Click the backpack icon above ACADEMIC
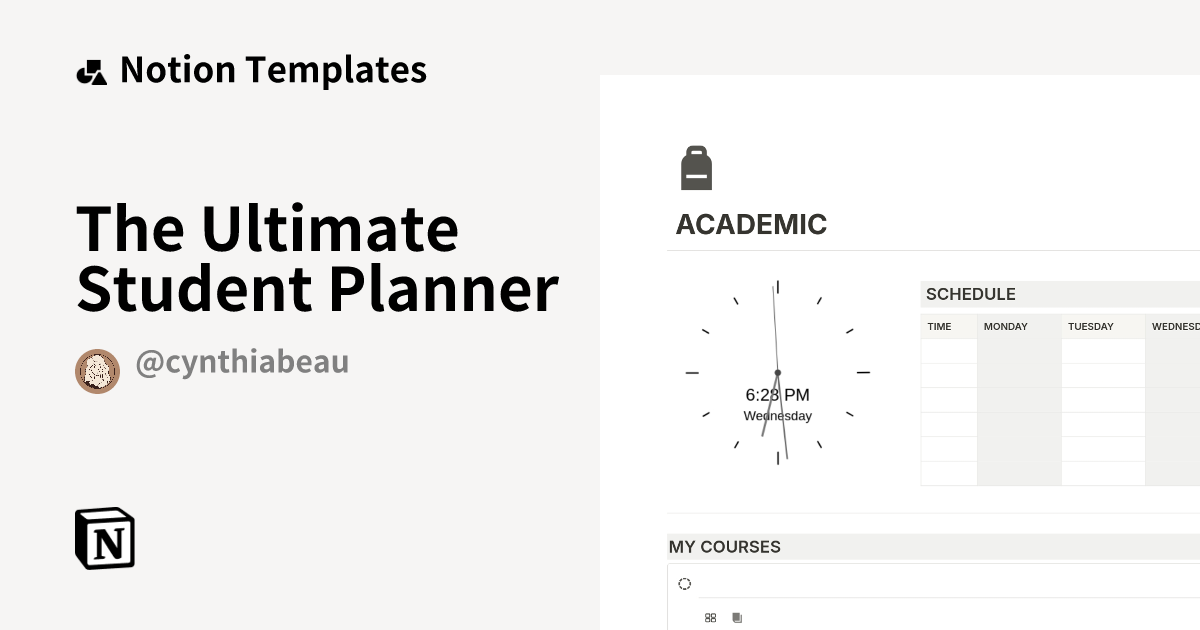 coord(697,166)
